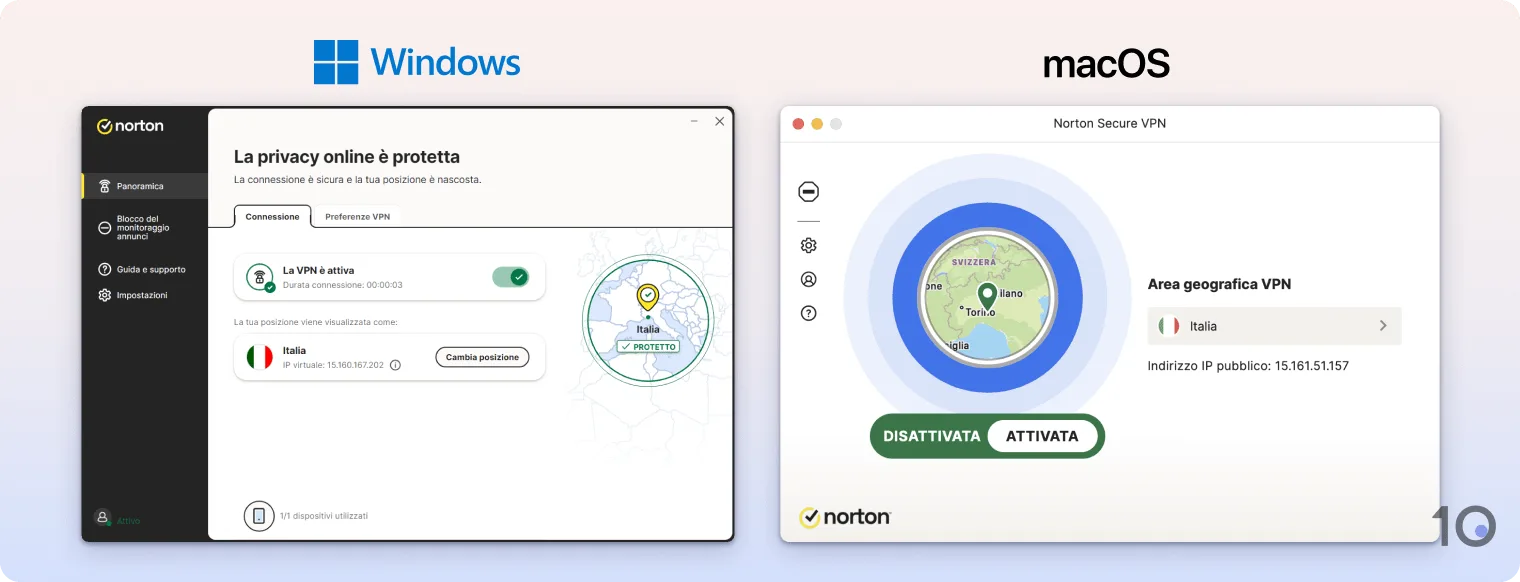Click the IP virtuale 15.160.167.202 text
1520x582 pixels.
click(x=335, y=365)
